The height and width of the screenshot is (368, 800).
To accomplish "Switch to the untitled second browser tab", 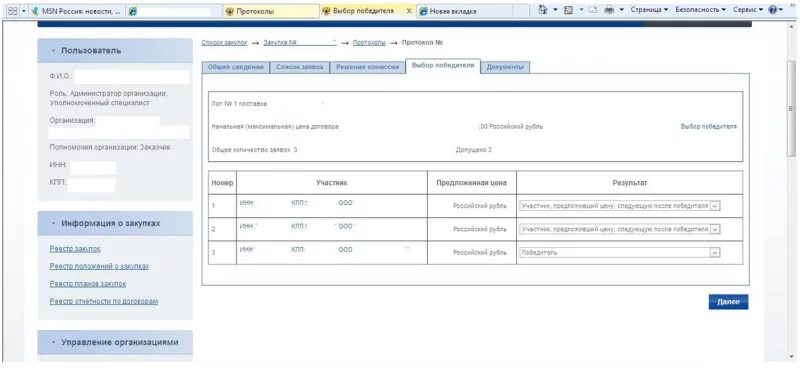I will pos(173,11).
